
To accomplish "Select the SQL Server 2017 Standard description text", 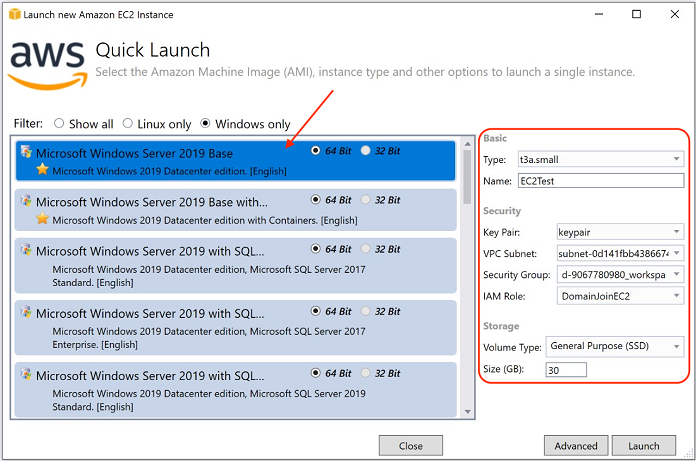I will pyautogui.click(x=209, y=276).
